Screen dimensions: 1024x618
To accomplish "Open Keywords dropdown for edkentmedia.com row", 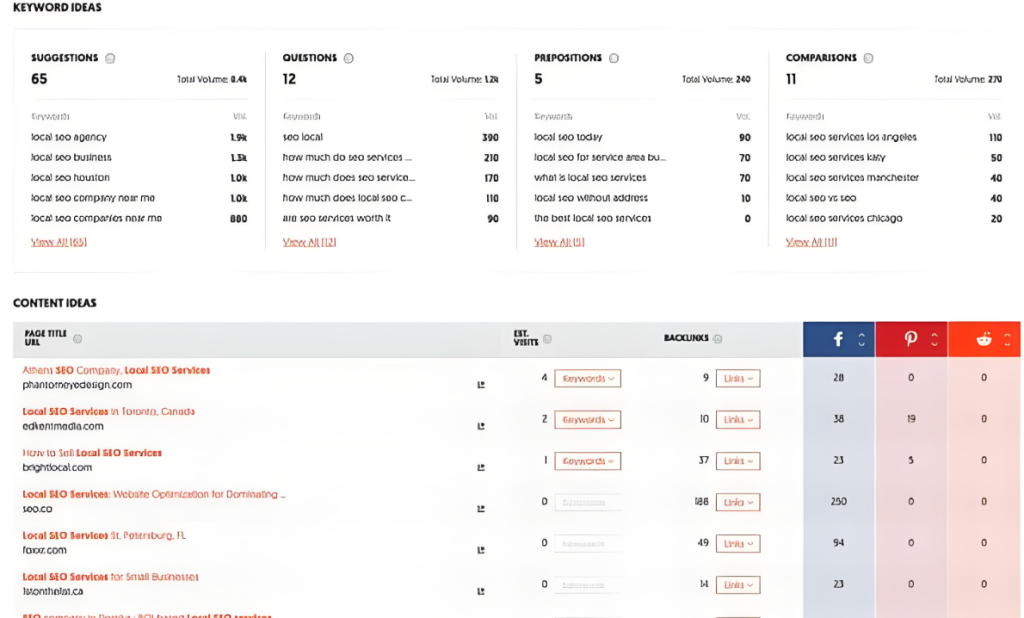I will click(587, 420).
